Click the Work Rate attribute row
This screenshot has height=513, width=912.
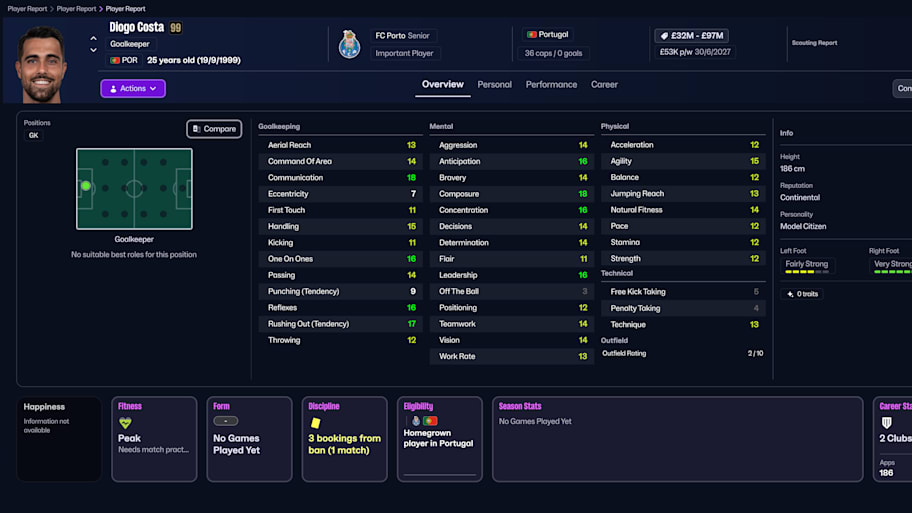[512, 357]
